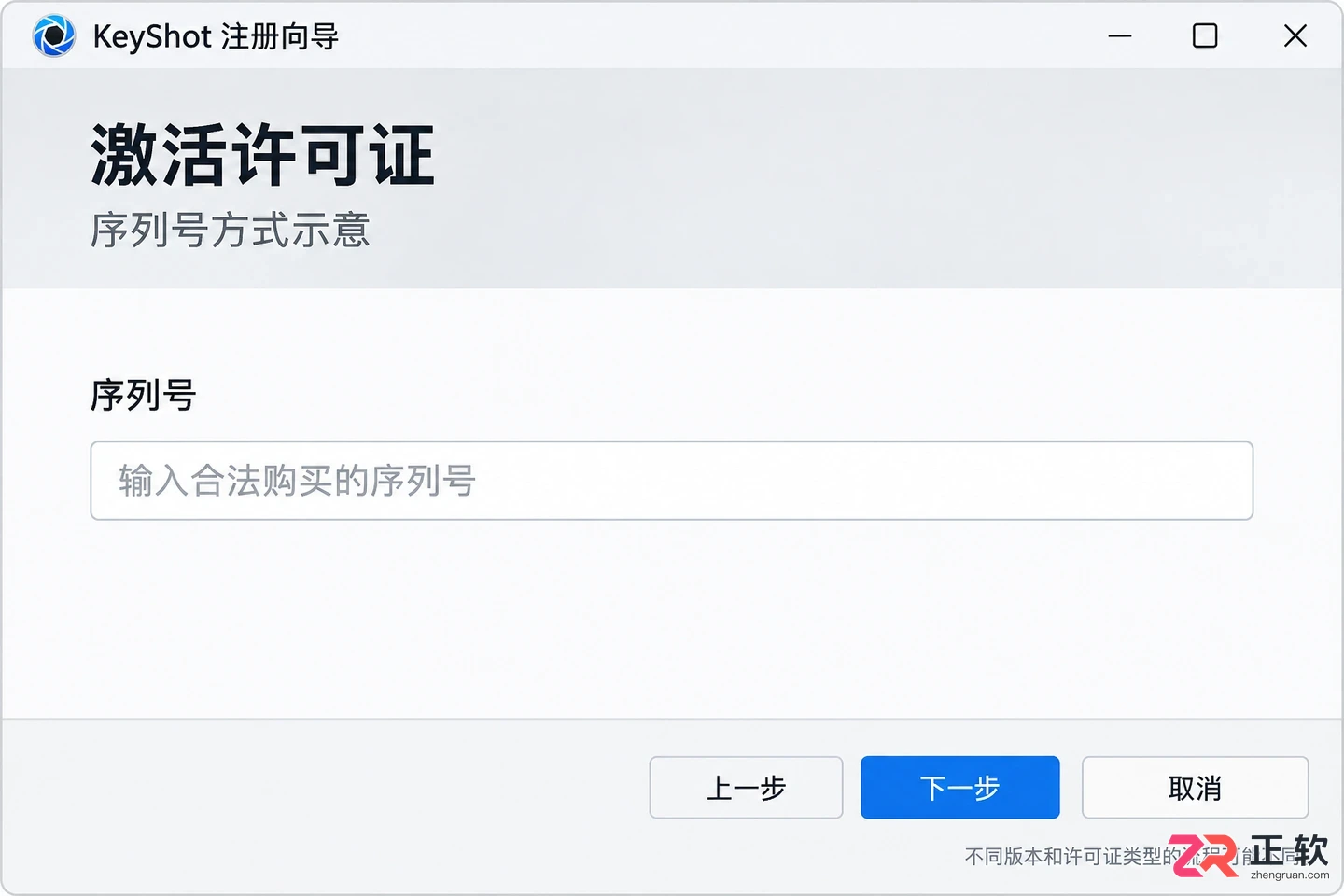Click the 激活许可证 heading text
The width and height of the screenshot is (1344, 896).
pyautogui.click(x=262, y=155)
